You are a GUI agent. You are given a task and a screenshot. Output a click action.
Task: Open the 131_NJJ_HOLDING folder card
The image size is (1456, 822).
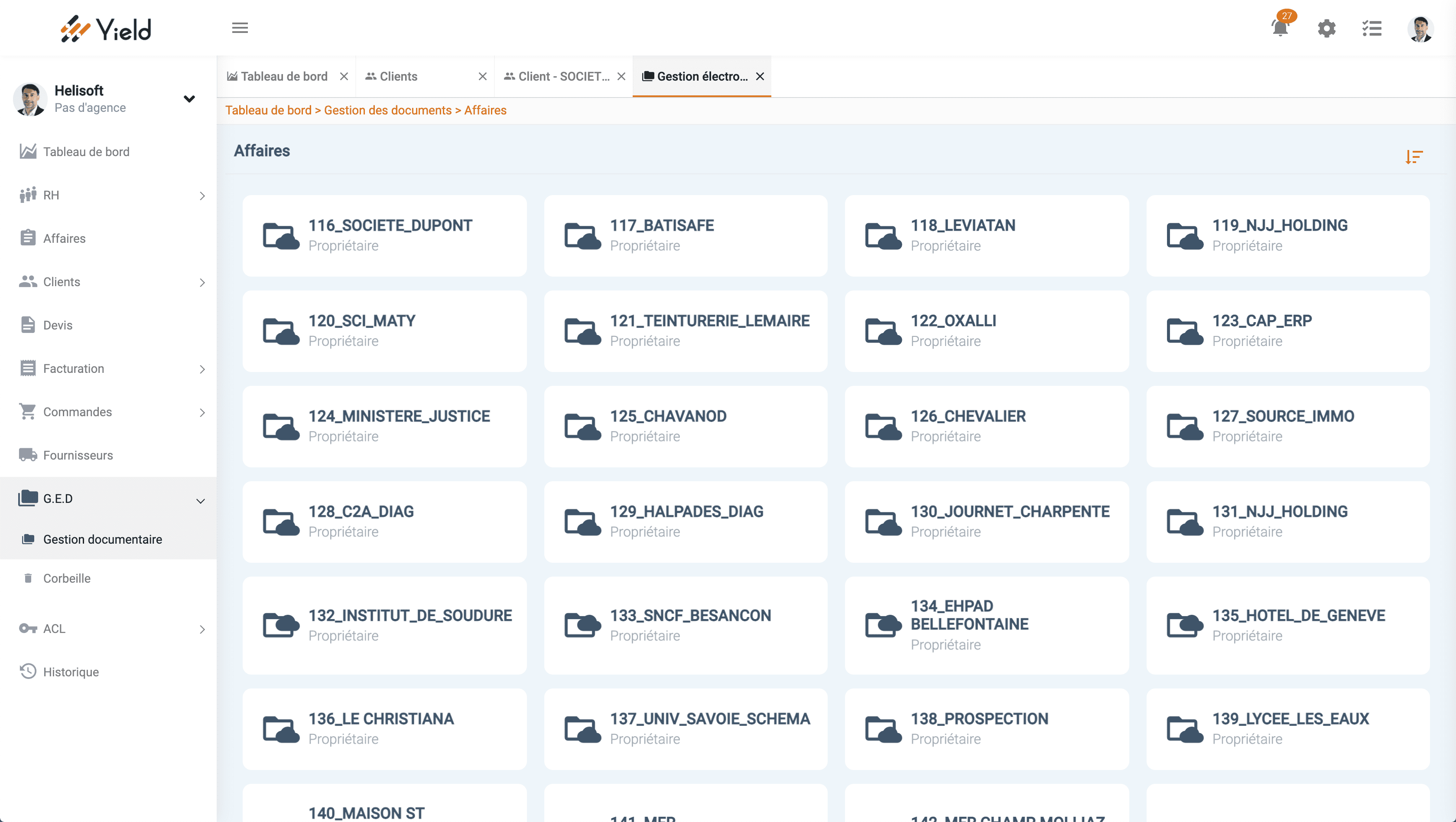tap(1288, 522)
